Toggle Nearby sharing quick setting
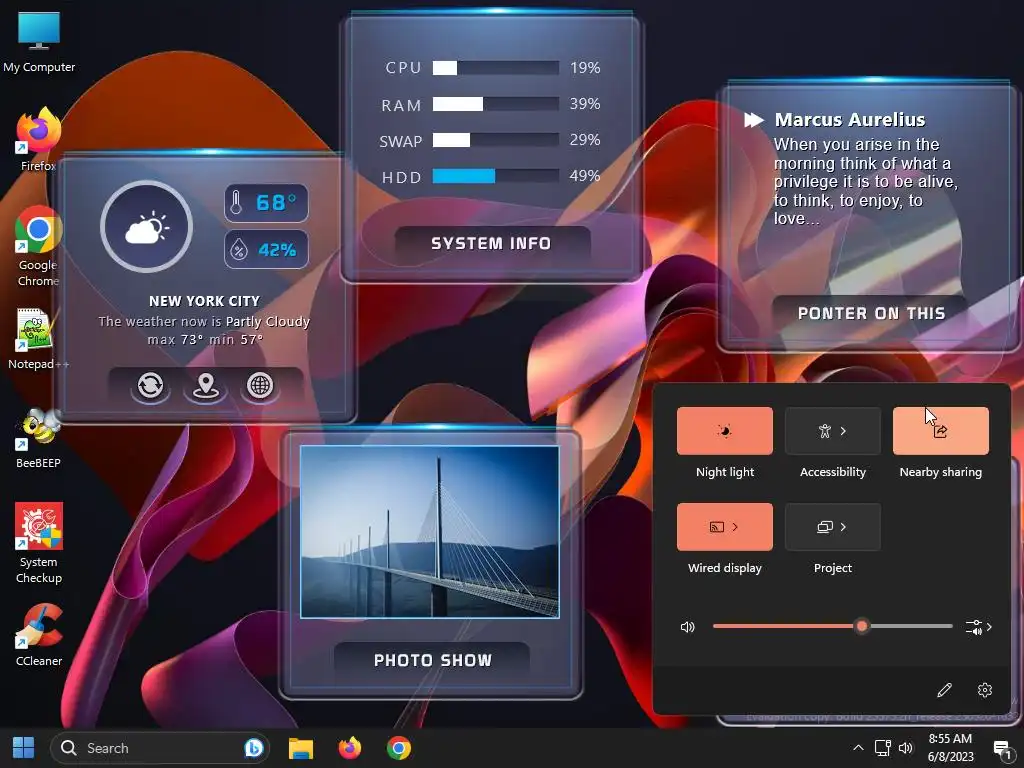This screenshot has height=768, width=1024. point(940,431)
